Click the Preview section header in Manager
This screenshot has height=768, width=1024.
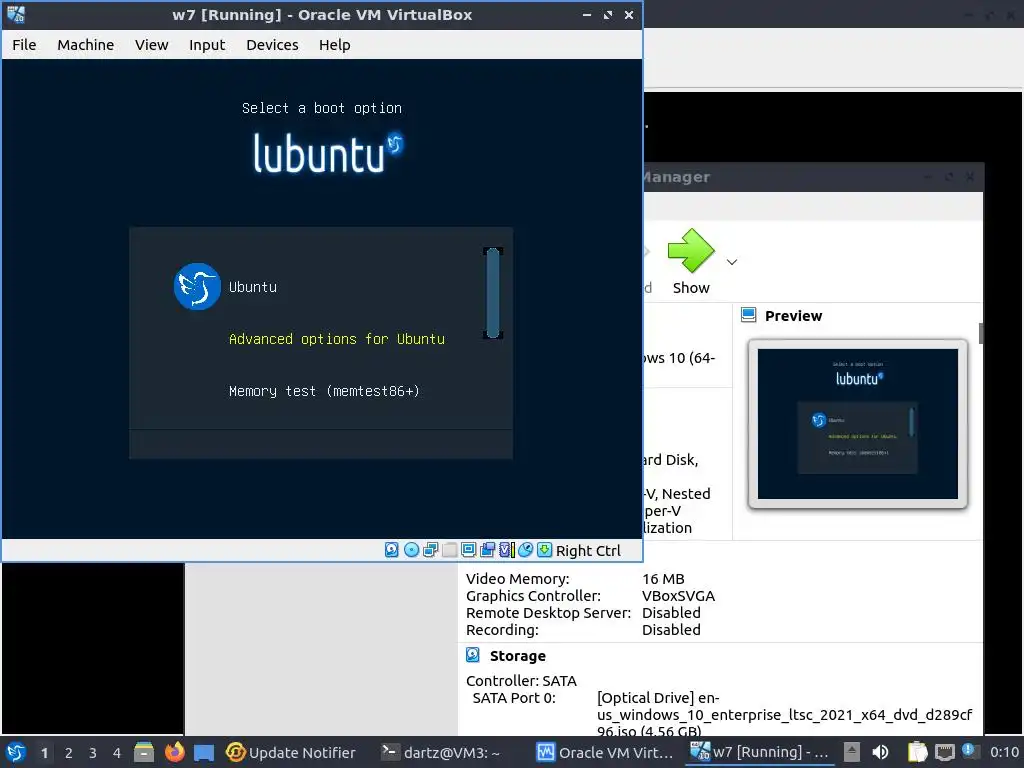click(x=793, y=316)
